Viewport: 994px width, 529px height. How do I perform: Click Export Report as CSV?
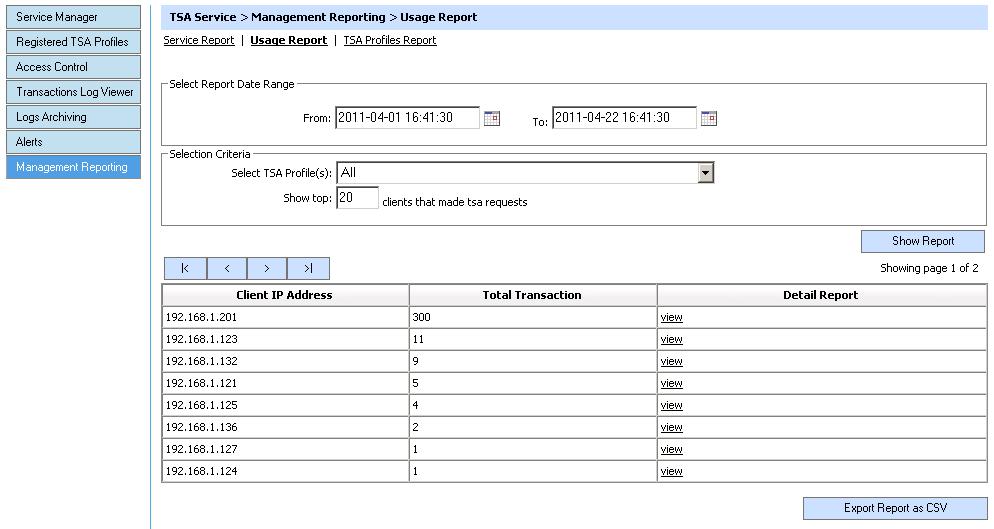pyautogui.click(x=895, y=508)
